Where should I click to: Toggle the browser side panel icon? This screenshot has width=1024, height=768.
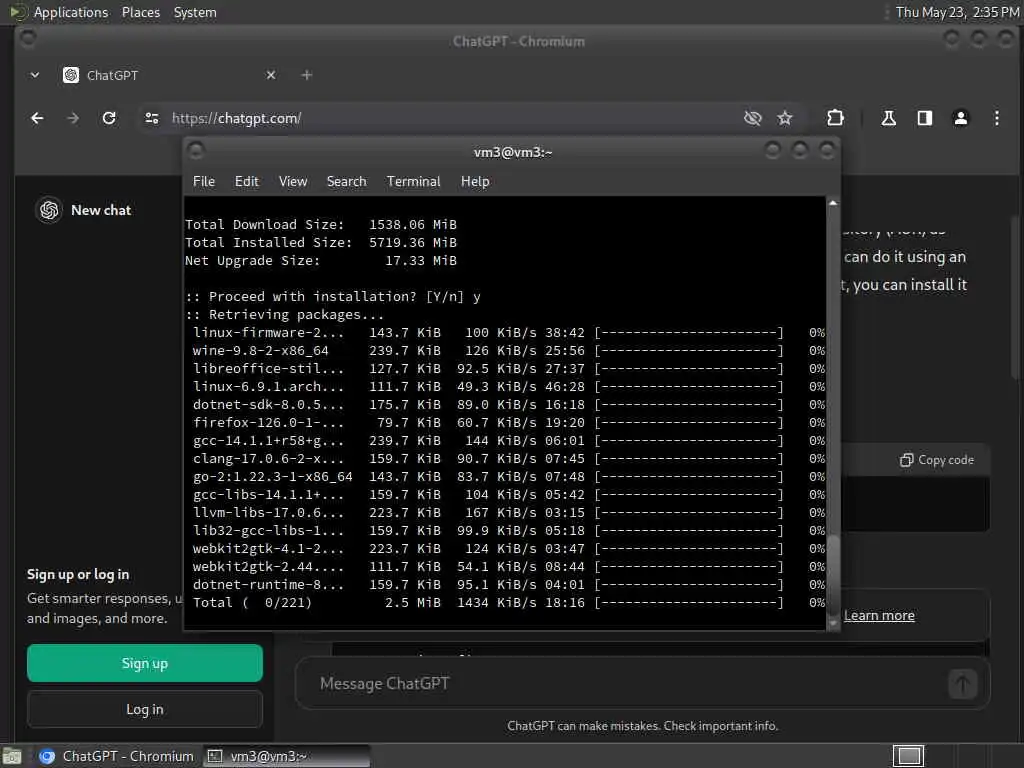click(x=925, y=118)
